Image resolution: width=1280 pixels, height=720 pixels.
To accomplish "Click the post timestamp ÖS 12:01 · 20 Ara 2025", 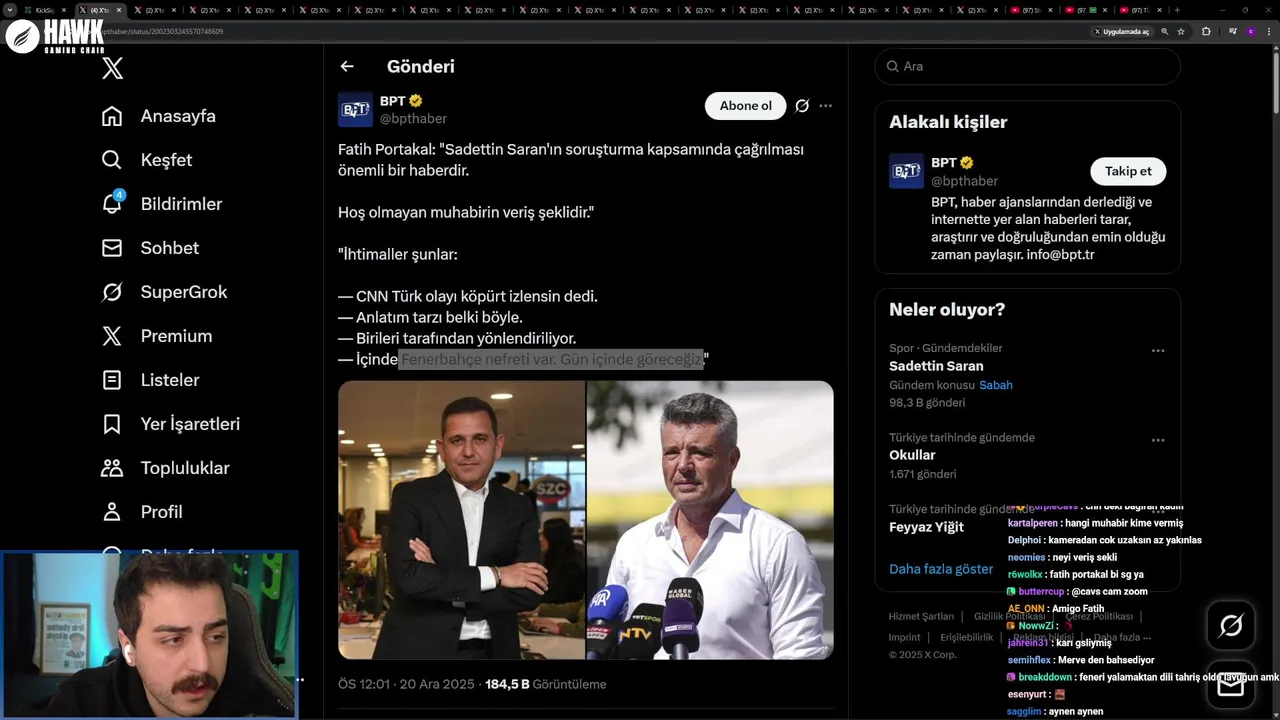I will [406, 684].
